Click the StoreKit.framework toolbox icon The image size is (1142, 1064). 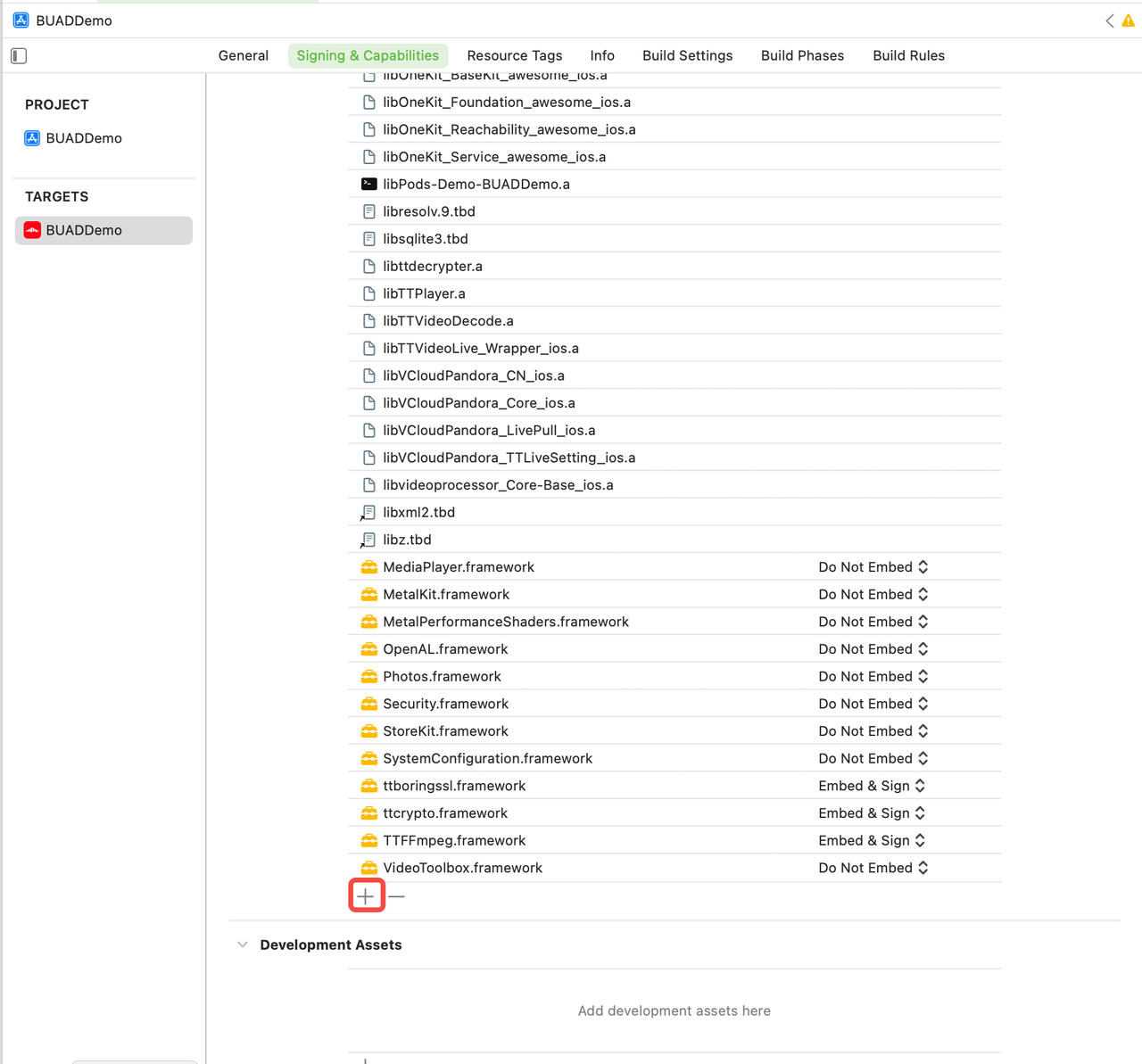point(368,731)
